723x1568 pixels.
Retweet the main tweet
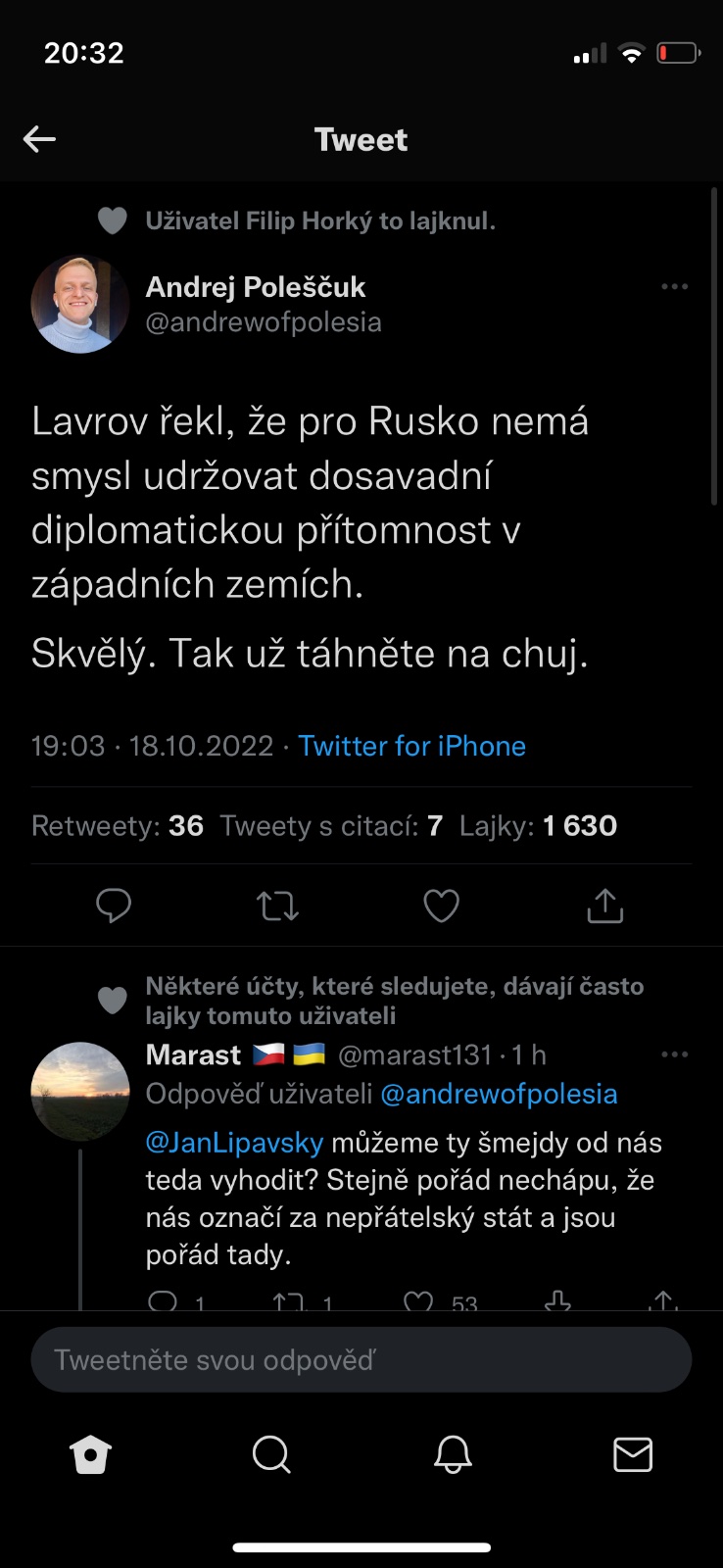tap(277, 906)
